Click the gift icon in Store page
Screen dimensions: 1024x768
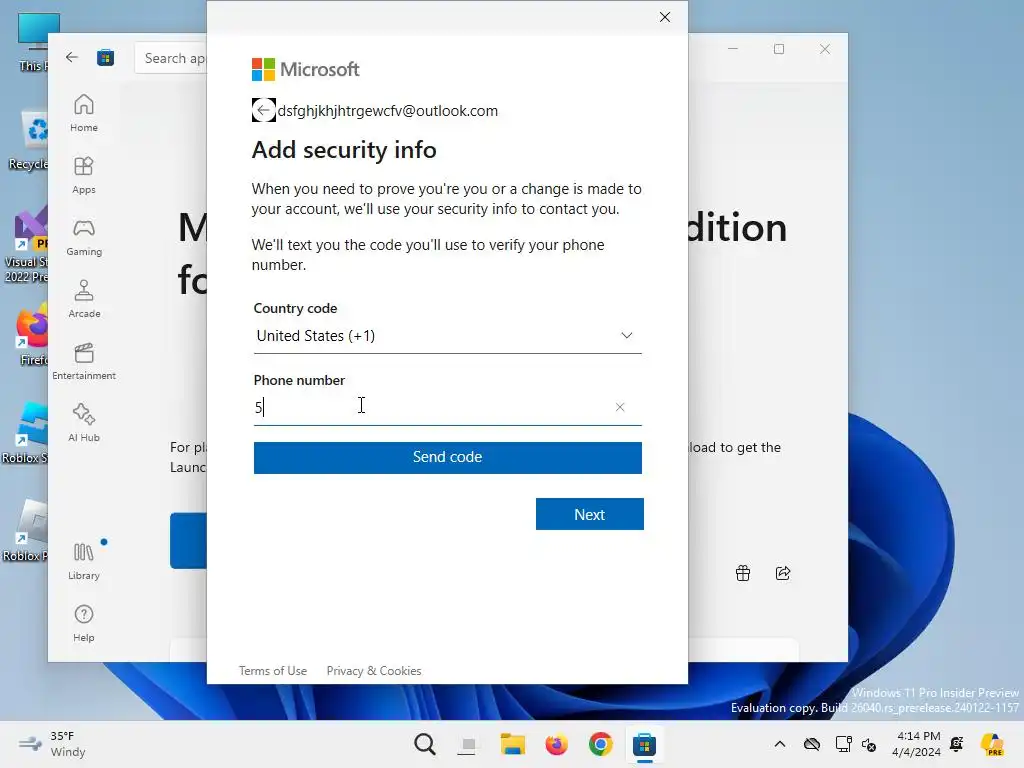point(743,573)
